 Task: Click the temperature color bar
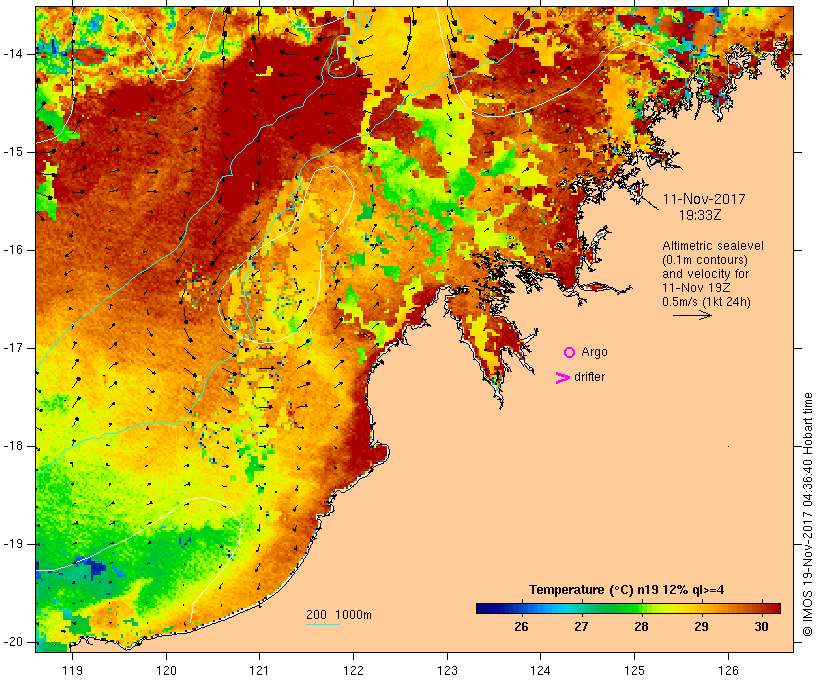(628, 608)
